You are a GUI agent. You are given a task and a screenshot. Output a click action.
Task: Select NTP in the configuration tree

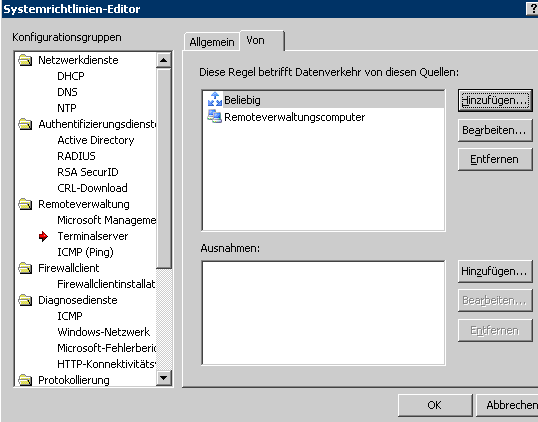click(67, 108)
